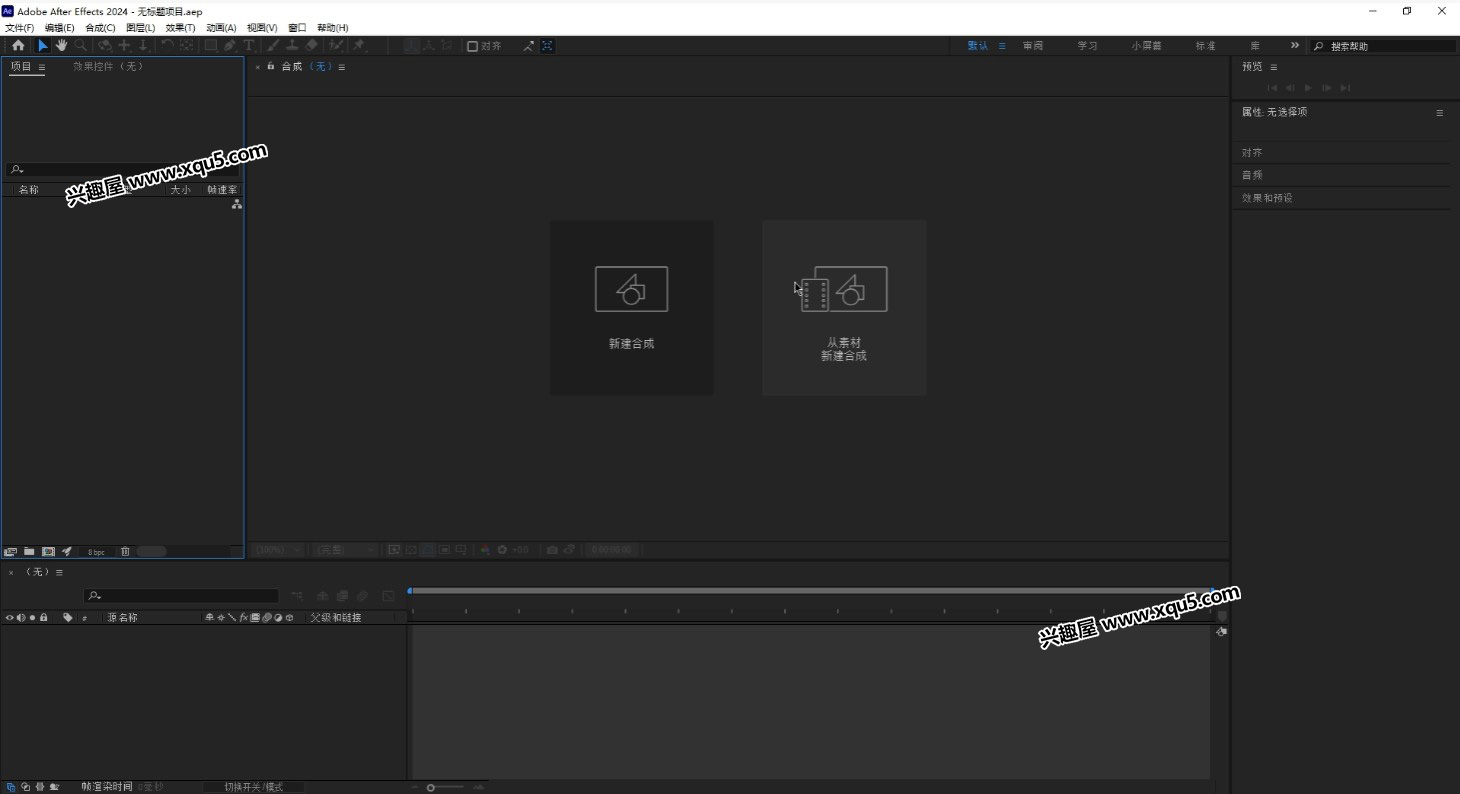
Task: Open the magnification (100%) dropdown
Action: click(278, 550)
